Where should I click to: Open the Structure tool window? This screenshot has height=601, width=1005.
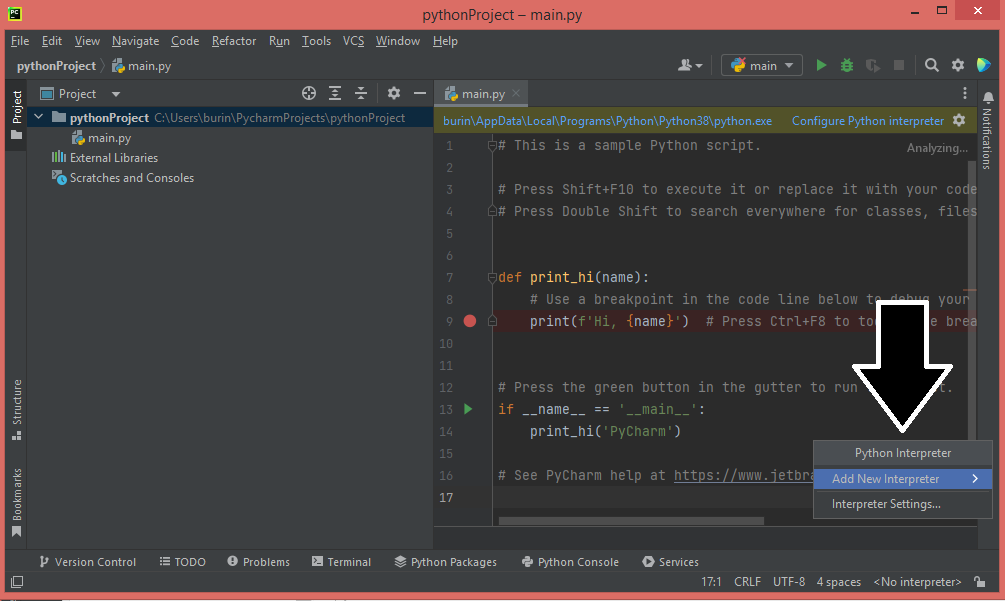(17, 410)
